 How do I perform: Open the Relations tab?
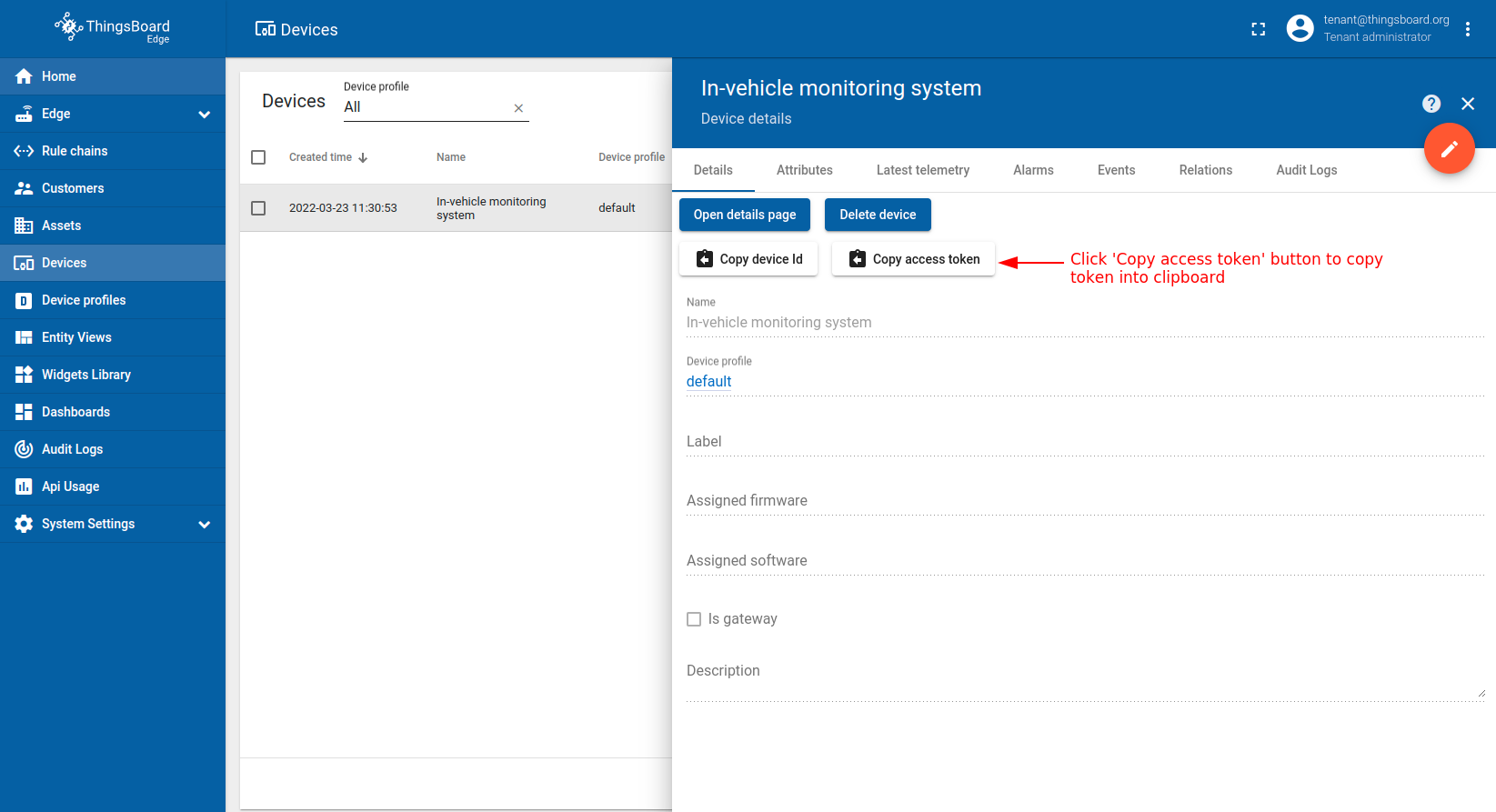[1206, 170]
